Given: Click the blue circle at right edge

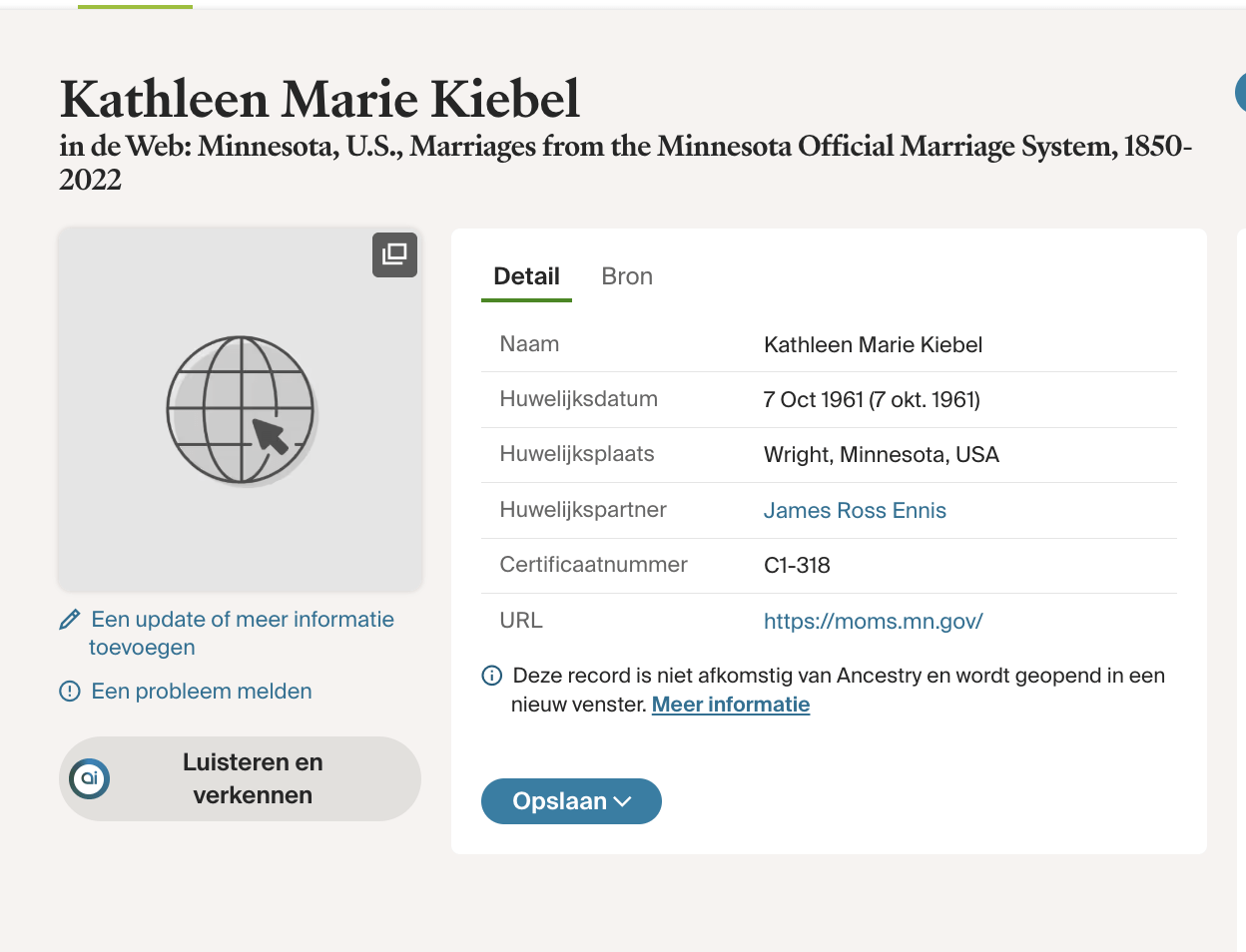Looking at the screenshot, I should point(1240,93).
